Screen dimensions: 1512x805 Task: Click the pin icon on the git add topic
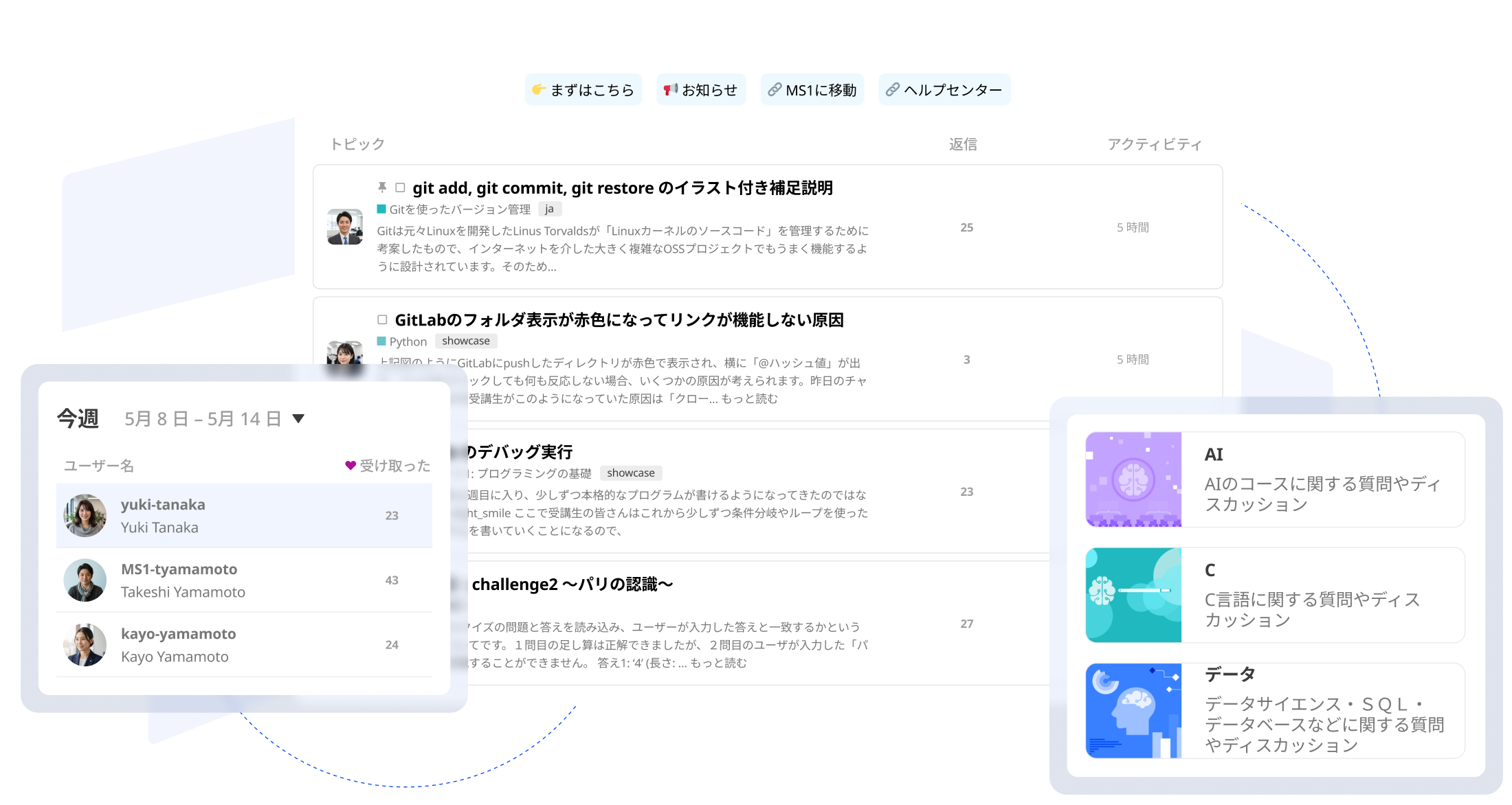pos(382,188)
